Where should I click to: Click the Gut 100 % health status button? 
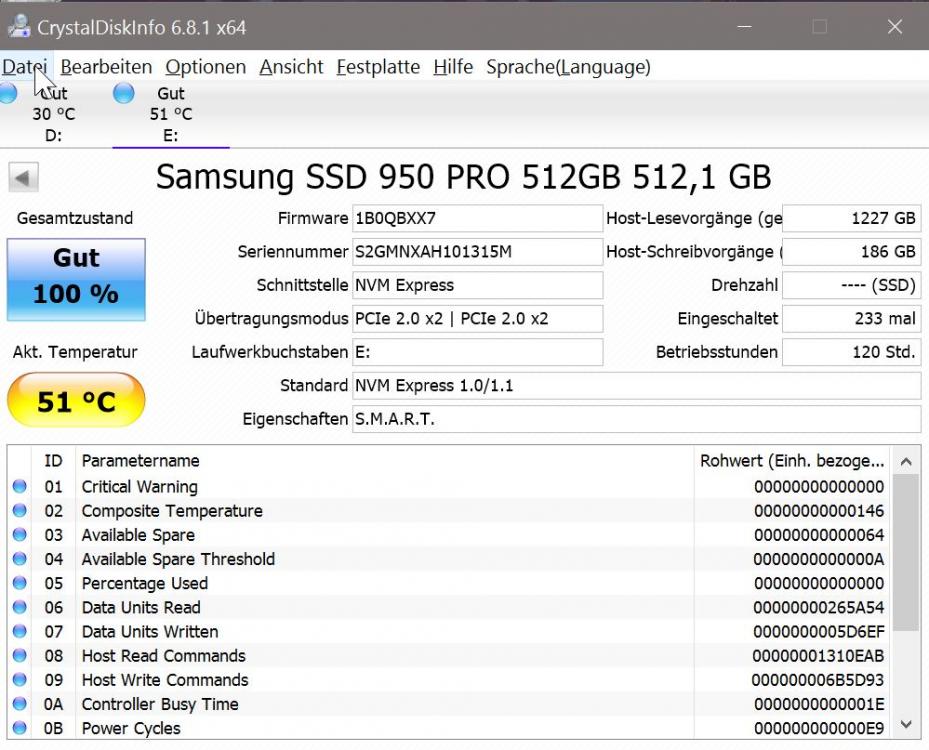pyautogui.click(x=76, y=279)
